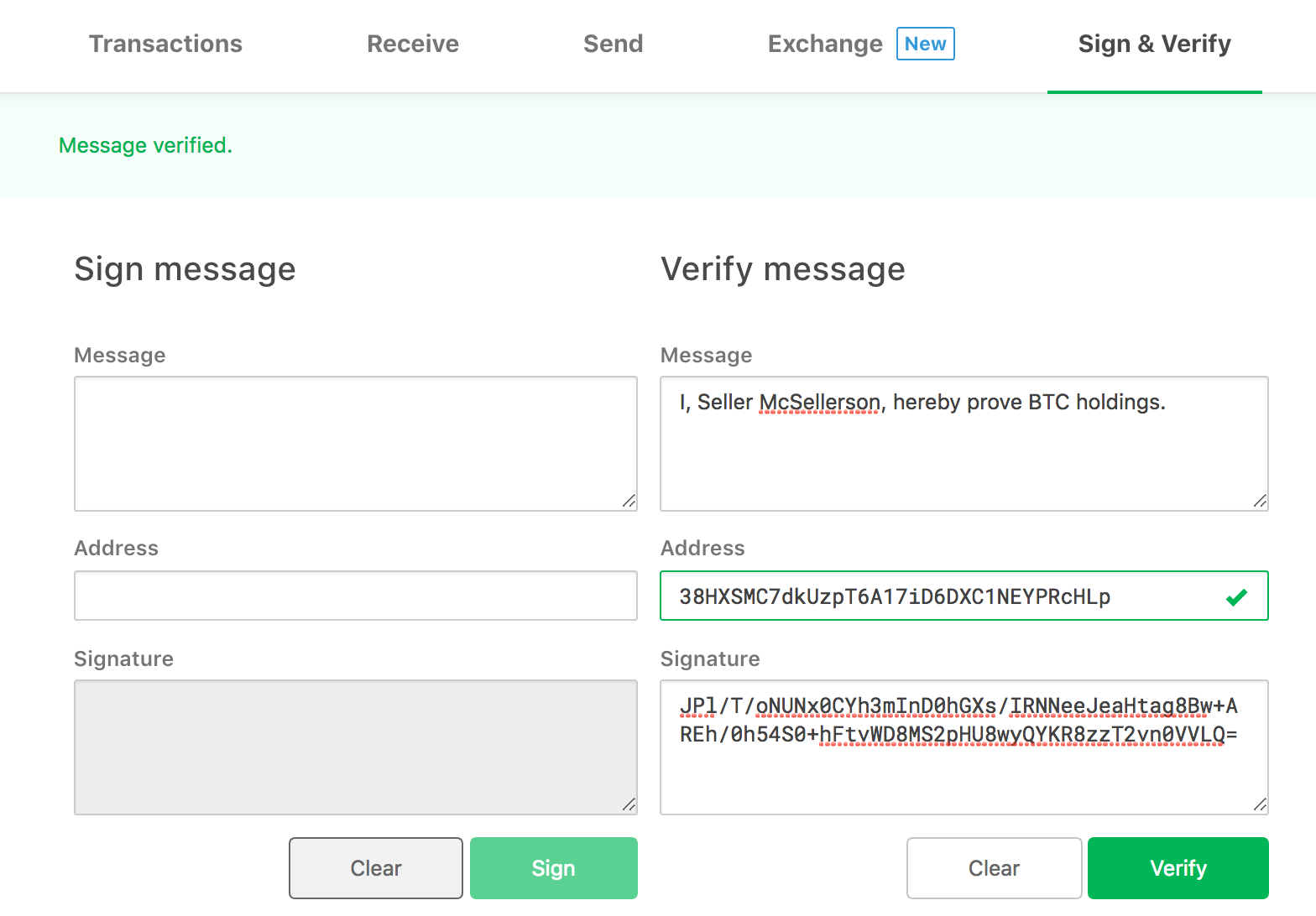Select the Sign & Verify tab
This screenshot has width=1316, height=916.
pos(1154,44)
